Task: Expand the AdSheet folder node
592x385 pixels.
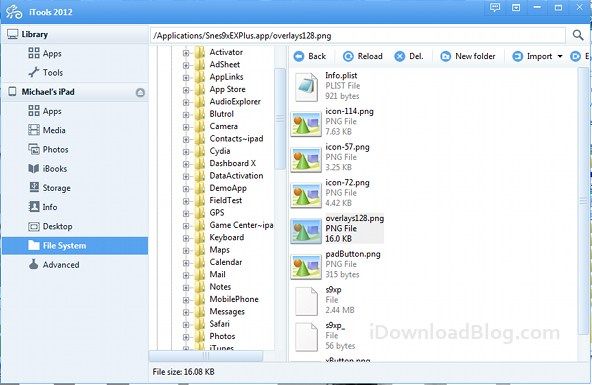Action: 186,65
